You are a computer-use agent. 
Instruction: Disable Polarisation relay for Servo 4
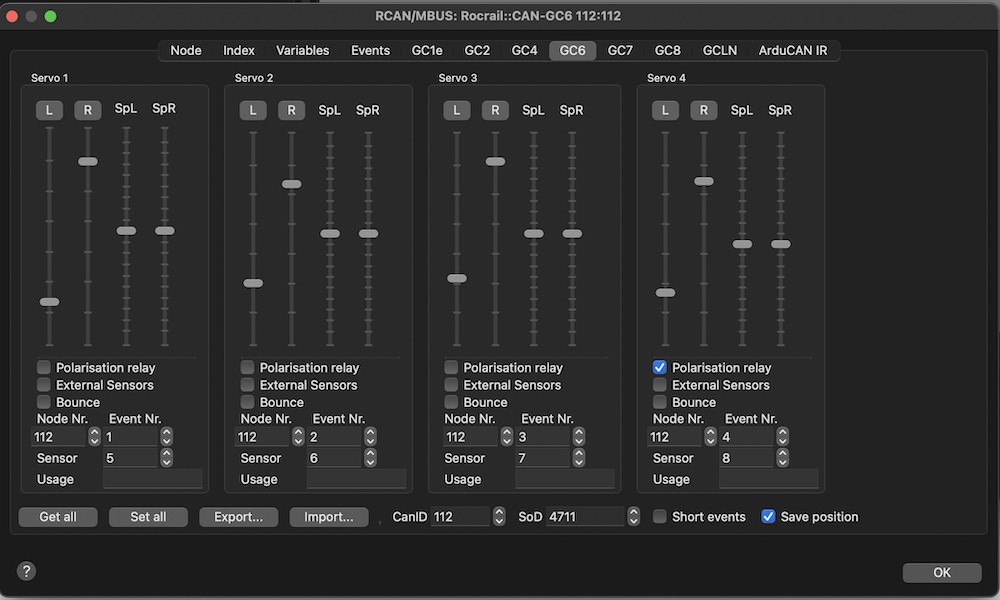(660, 368)
